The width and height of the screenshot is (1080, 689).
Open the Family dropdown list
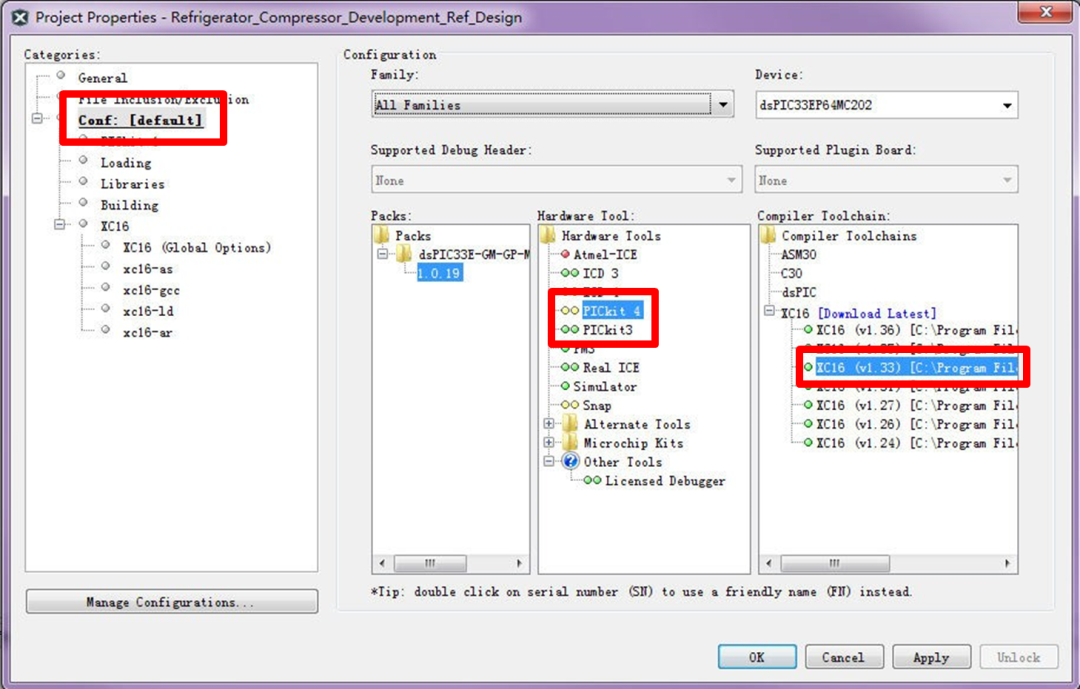723,105
